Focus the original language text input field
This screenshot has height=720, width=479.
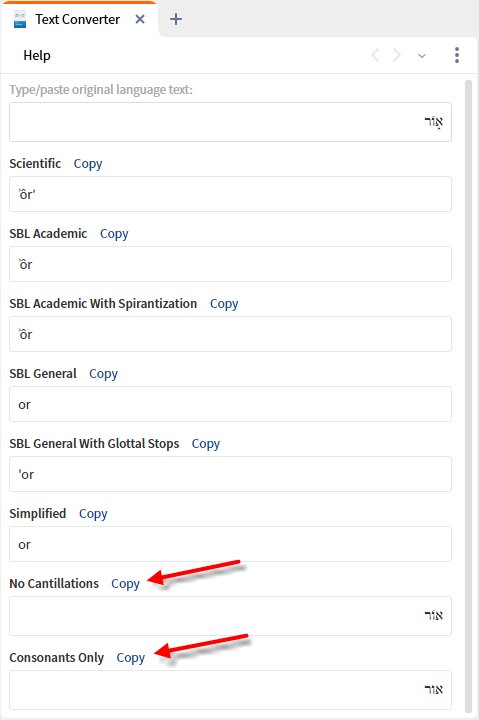[x=230, y=122]
